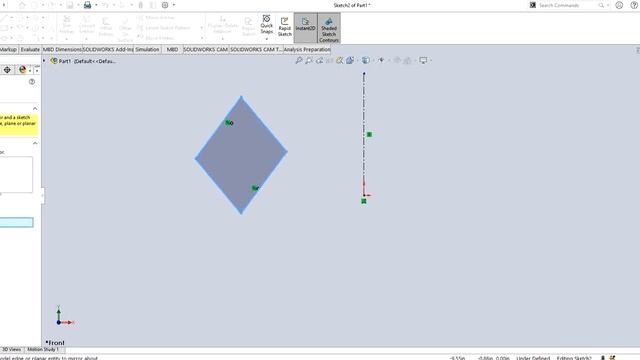
Task: Open PropertyManager help icon
Action: (x=32, y=82)
